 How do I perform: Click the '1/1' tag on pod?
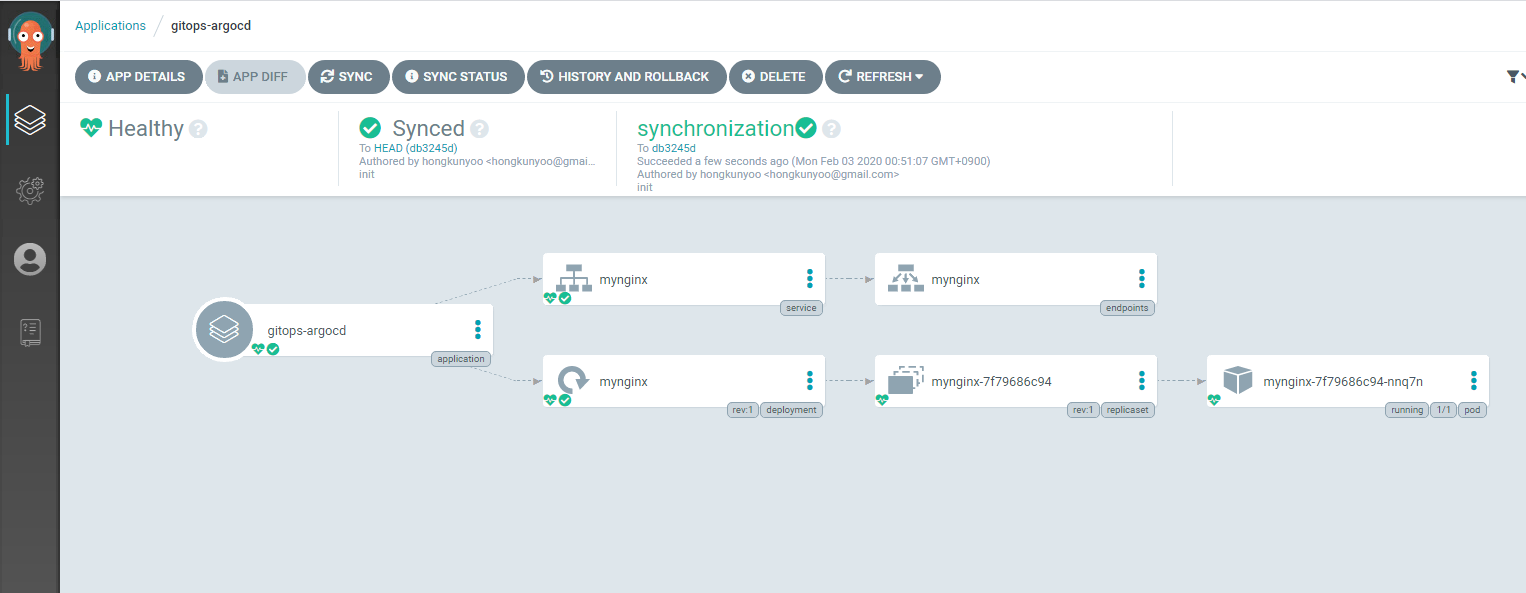(x=1443, y=410)
